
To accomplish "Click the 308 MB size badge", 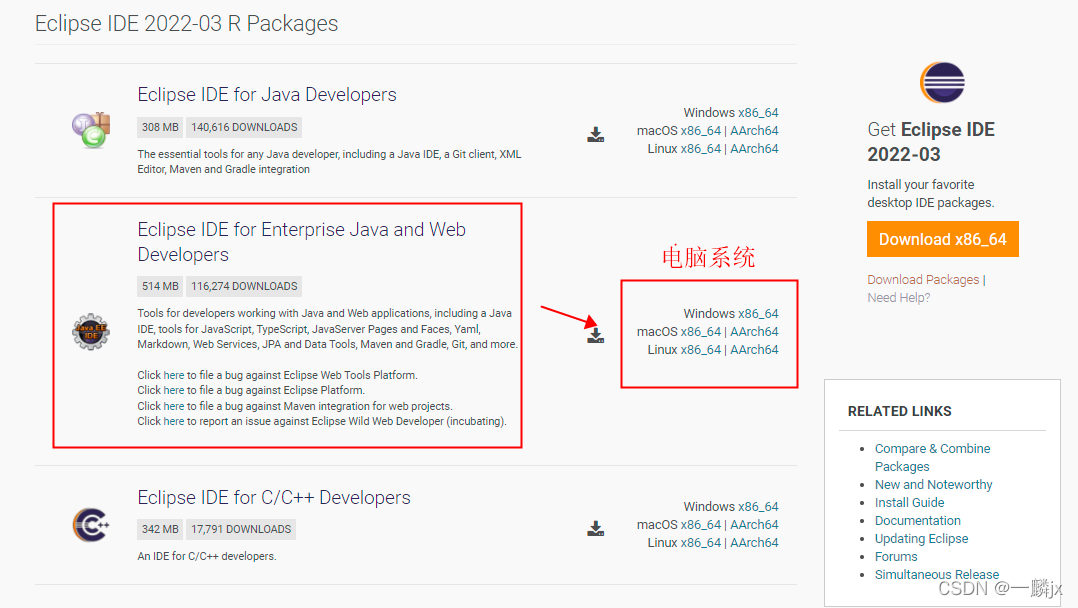I will point(160,127).
